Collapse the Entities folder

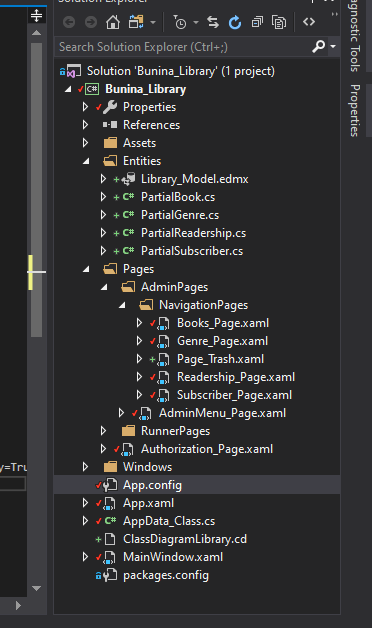[x=86, y=161]
